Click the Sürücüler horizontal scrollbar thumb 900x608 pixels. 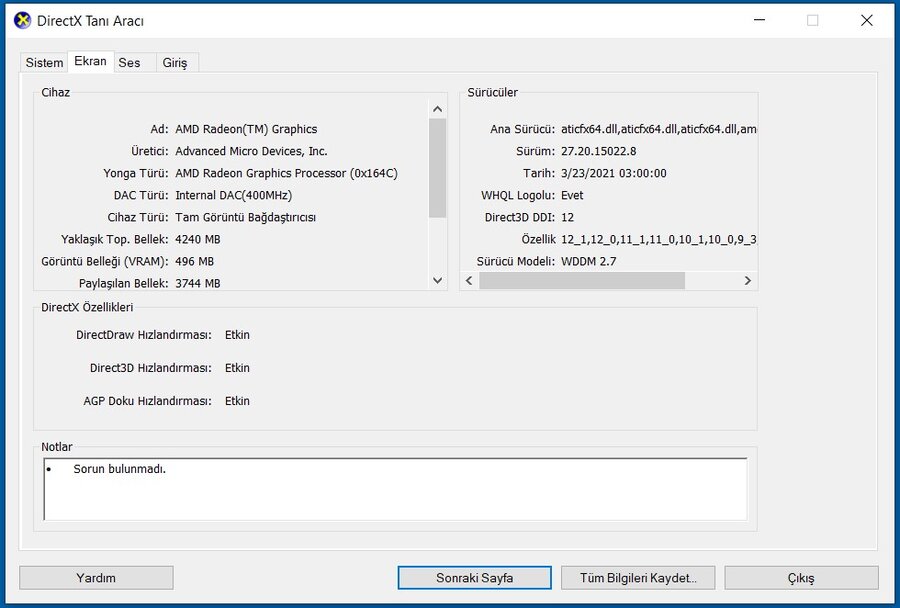(582, 281)
